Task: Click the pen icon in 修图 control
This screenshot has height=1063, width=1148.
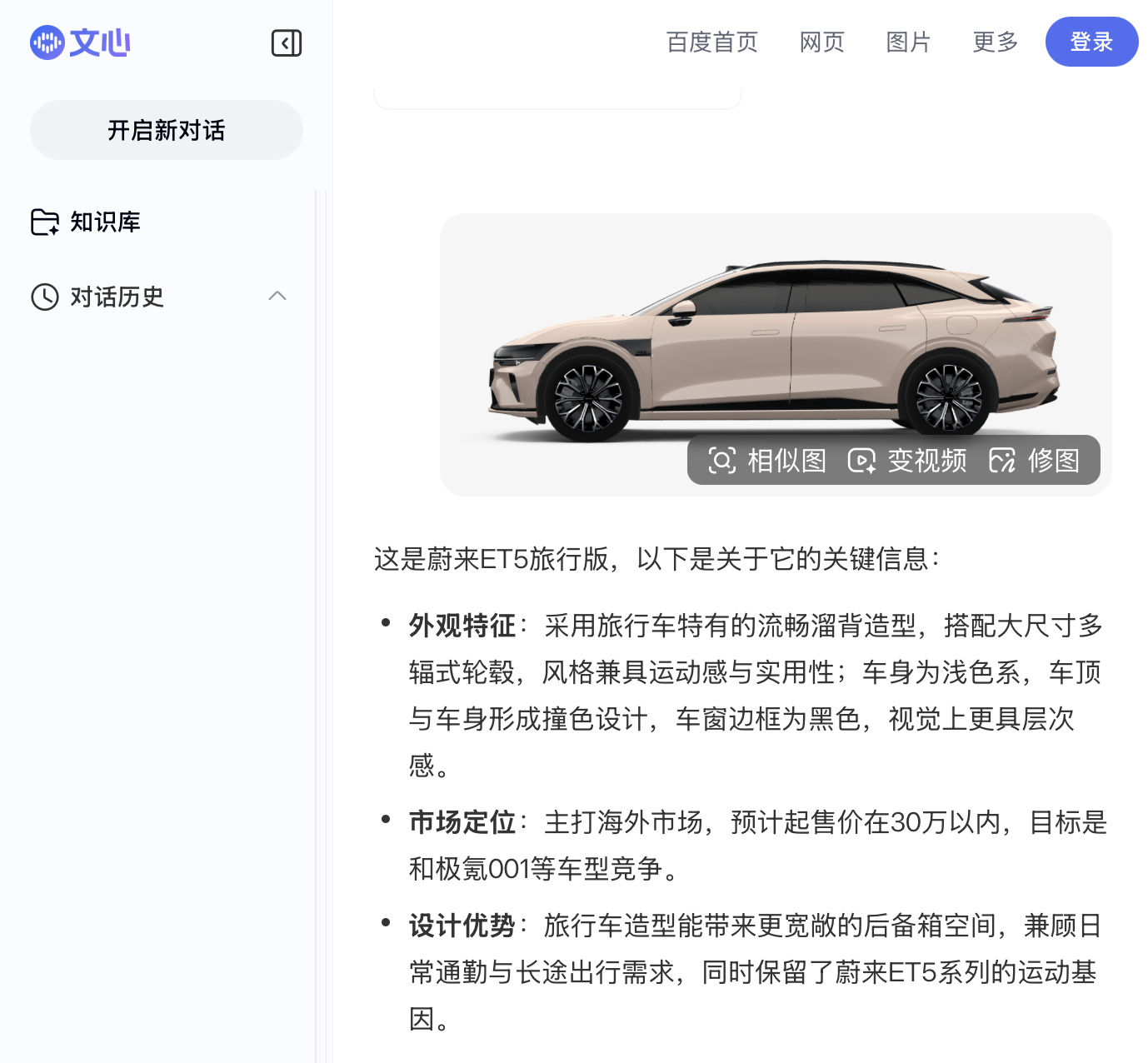Action: [1002, 460]
